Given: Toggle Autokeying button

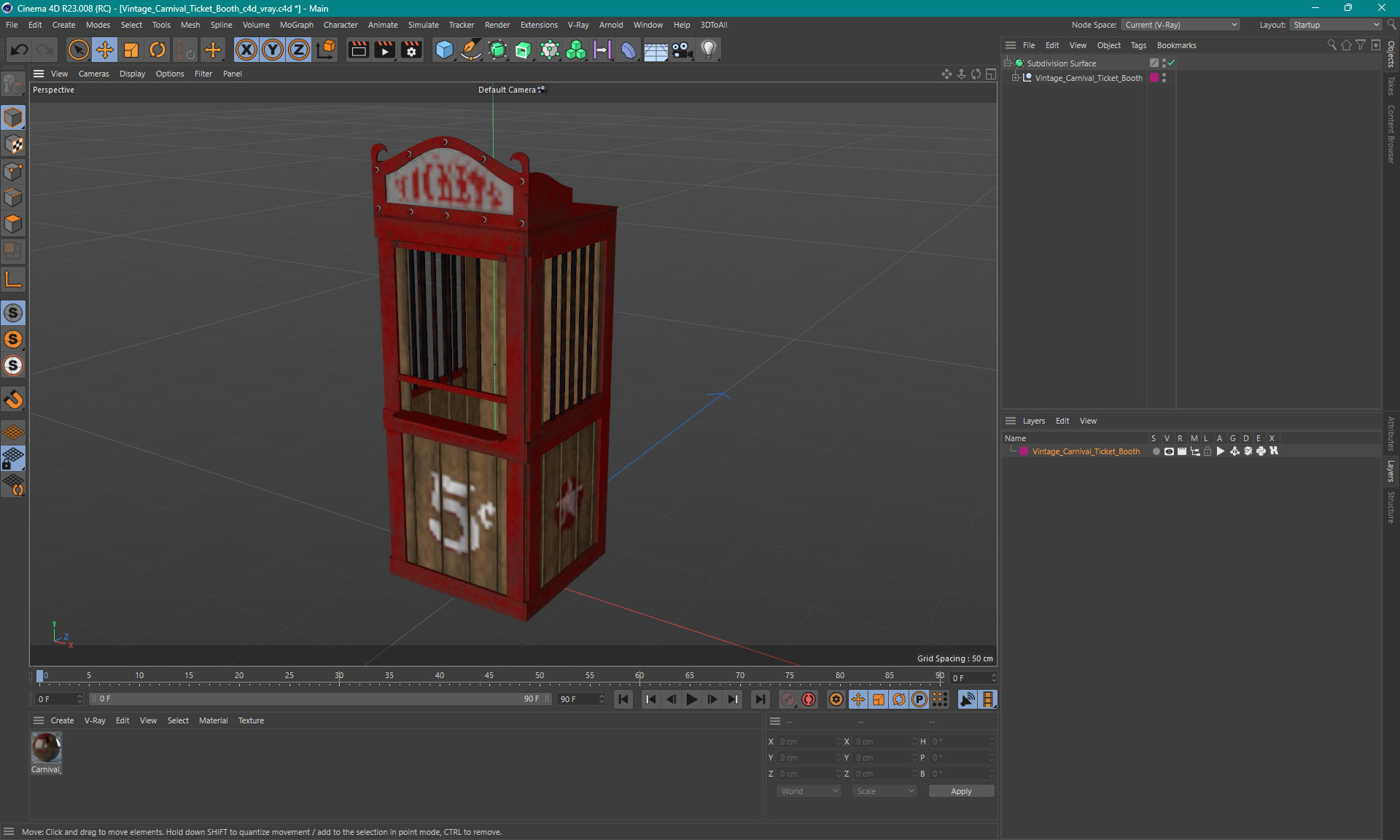Looking at the screenshot, I should (x=809, y=699).
